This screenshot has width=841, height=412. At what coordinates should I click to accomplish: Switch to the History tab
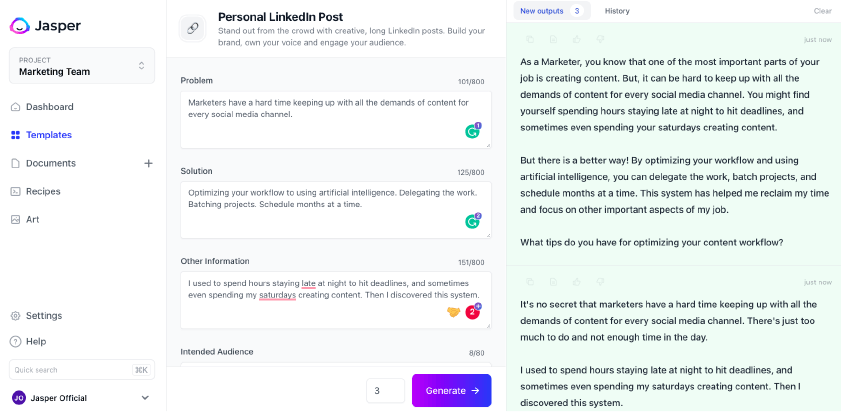617,11
